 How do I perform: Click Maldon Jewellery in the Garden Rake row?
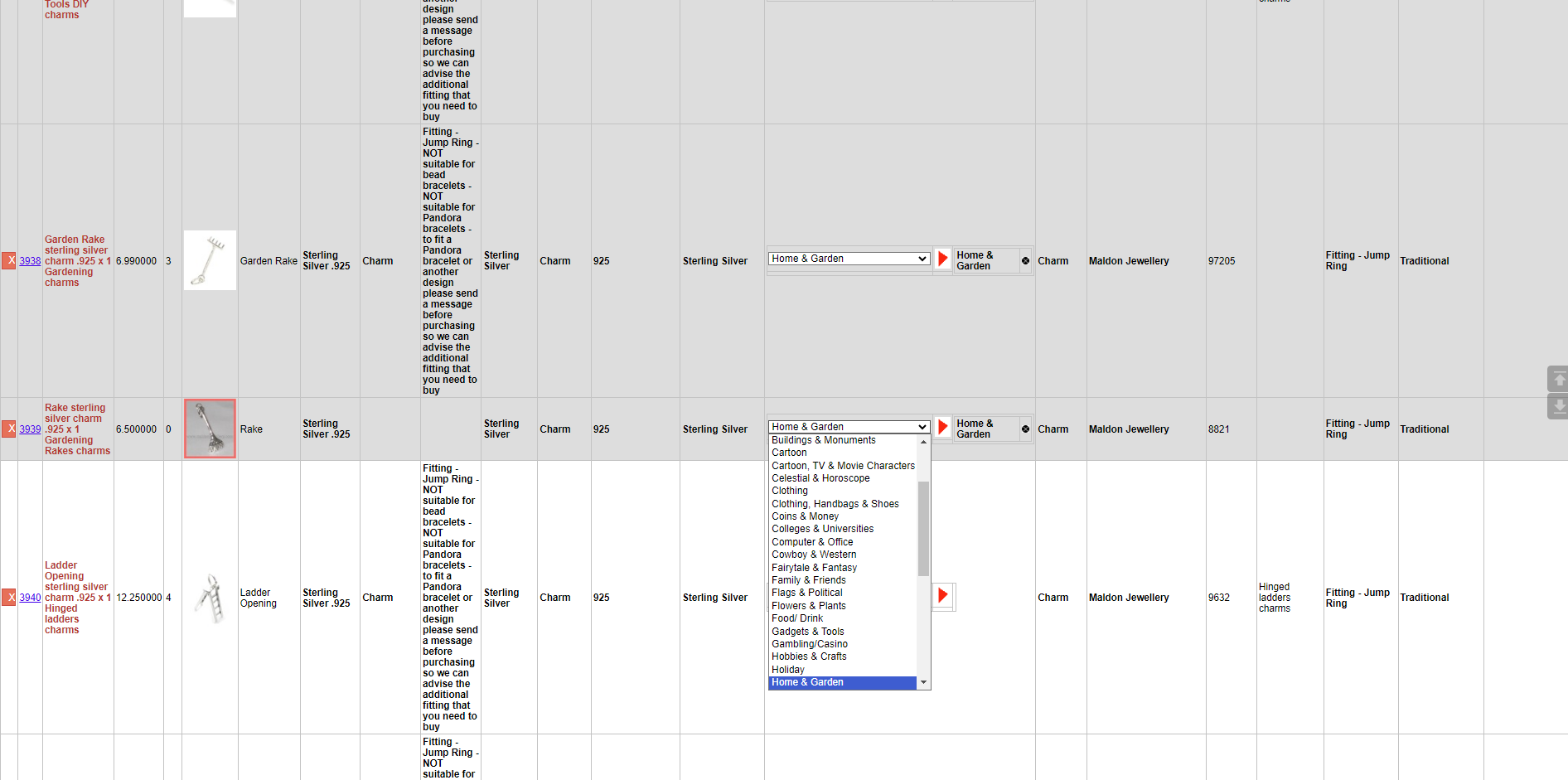click(1129, 261)
